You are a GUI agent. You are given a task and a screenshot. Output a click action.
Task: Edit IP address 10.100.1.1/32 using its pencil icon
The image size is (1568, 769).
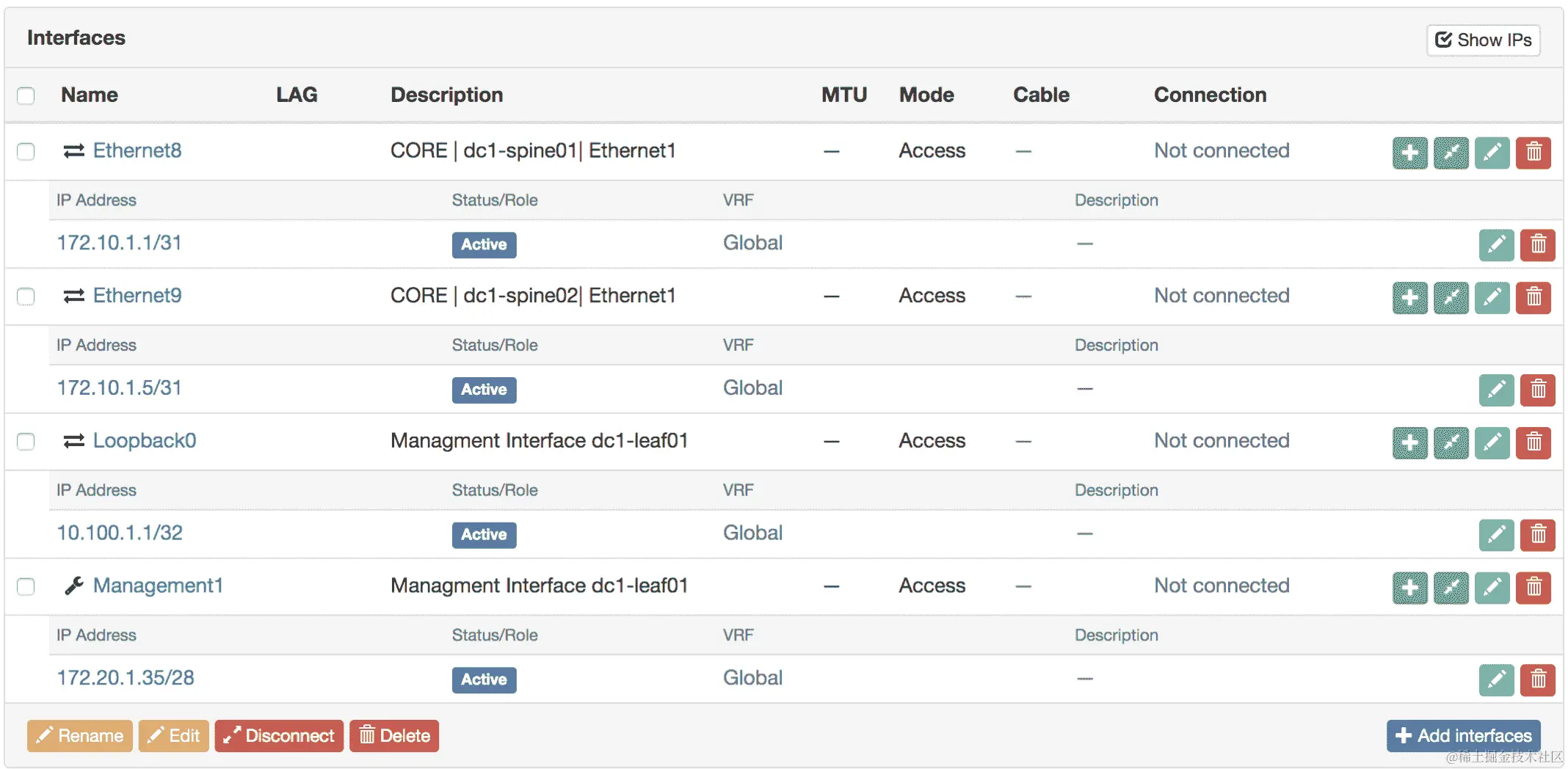point(1496,534)
